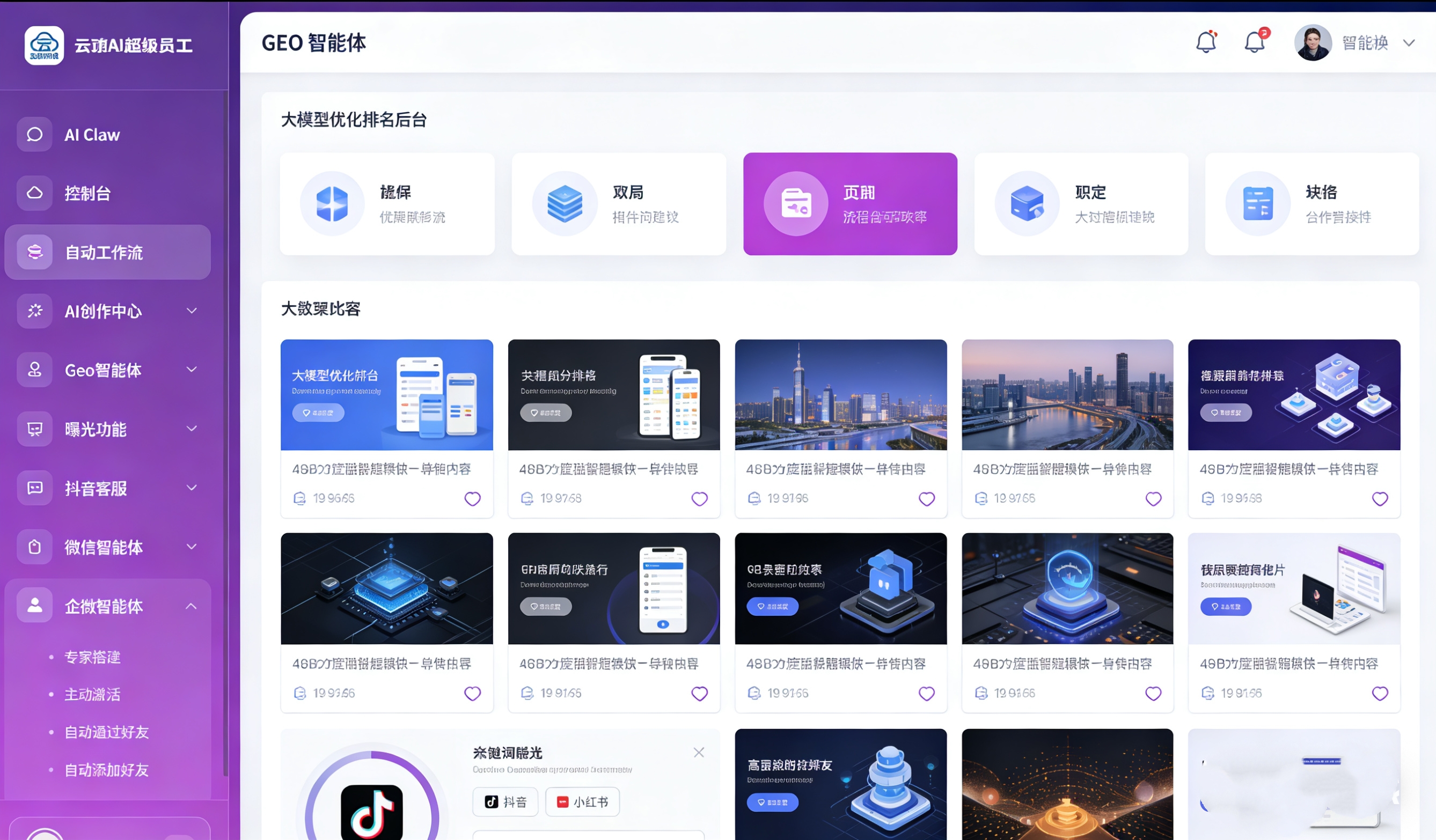Open the 主动激活 submenu item
The height and width of the screenshot is (840, 1436).
pyautogui.click(x=92, y=695)
